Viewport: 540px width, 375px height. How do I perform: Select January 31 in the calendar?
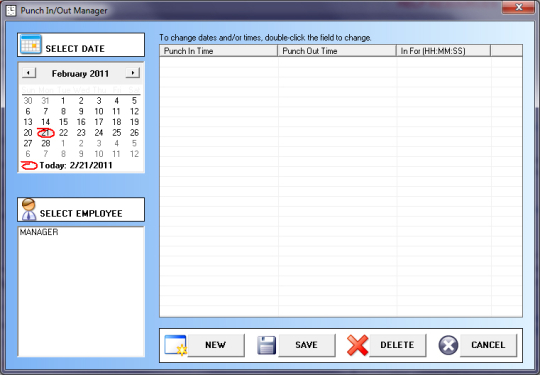click(45, 101)
